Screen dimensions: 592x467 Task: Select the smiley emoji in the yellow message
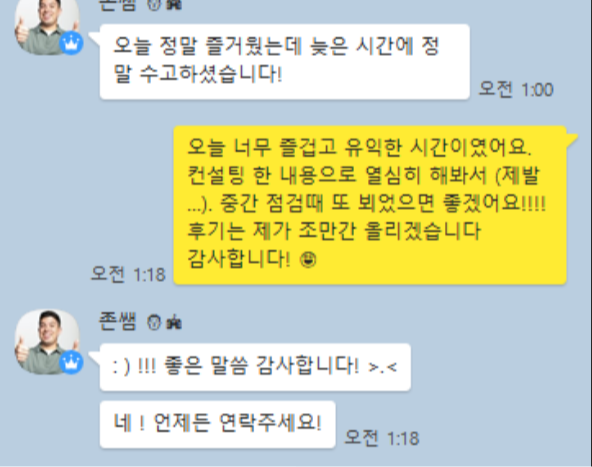click(x=308, y=260)
